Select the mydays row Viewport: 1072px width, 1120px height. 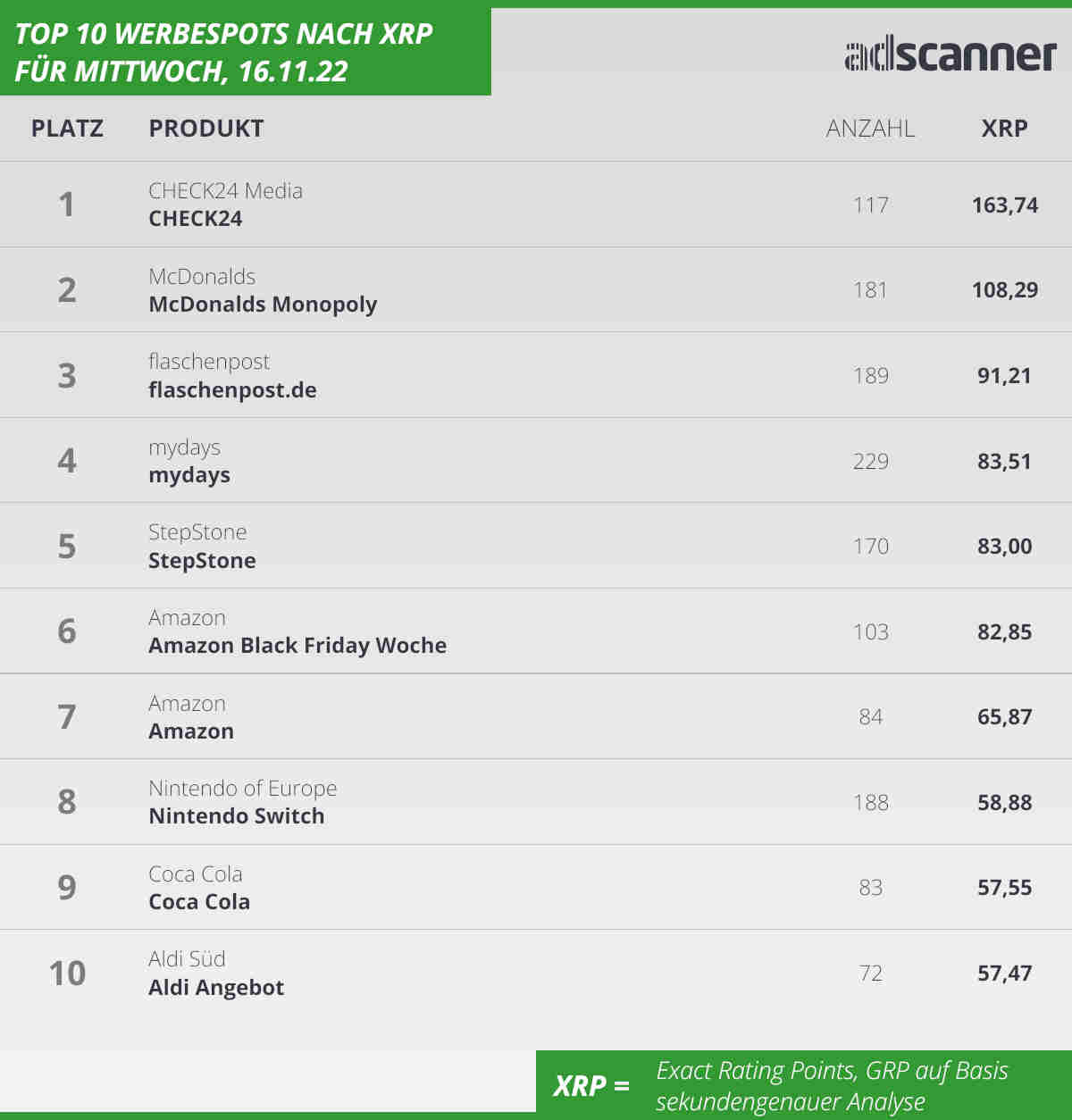point(536,461)
